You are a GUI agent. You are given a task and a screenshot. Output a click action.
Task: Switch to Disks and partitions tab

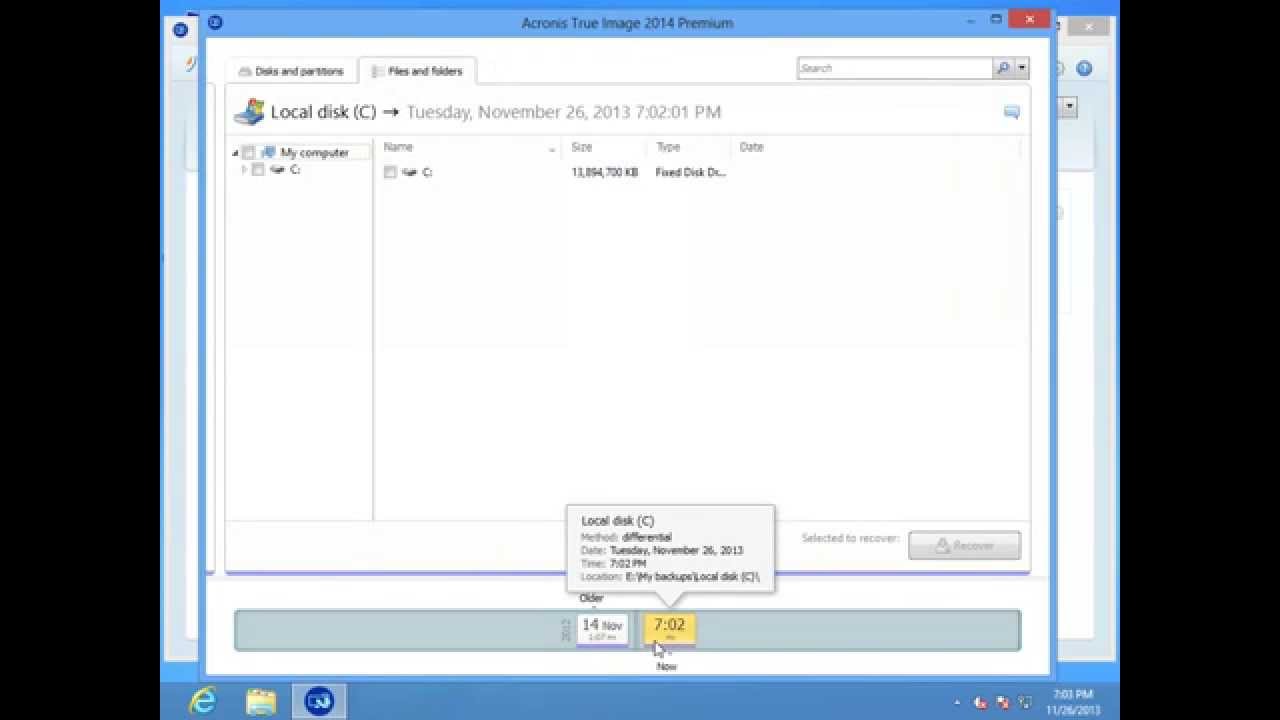(x=291, y=71)
